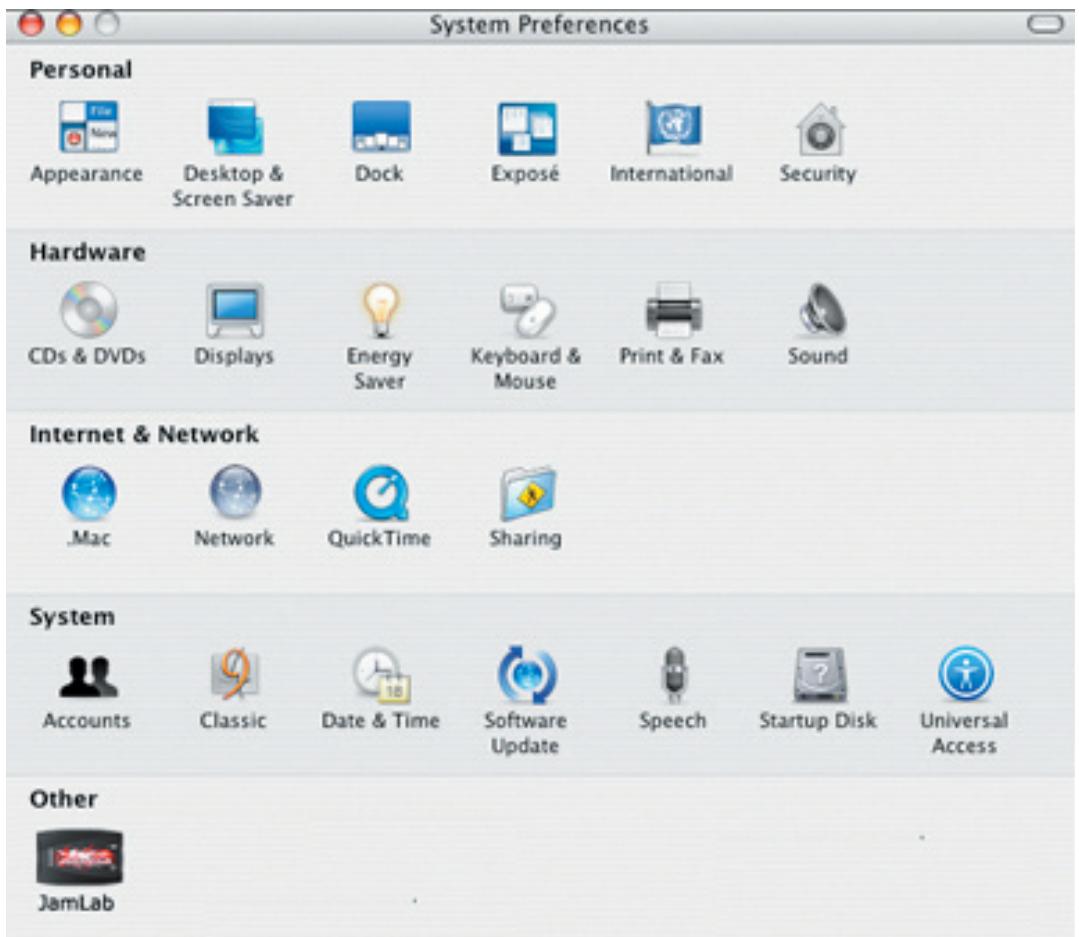Open the Appearance preferences
This screenshot has width=1079, height=937.
tap(89, 127)
